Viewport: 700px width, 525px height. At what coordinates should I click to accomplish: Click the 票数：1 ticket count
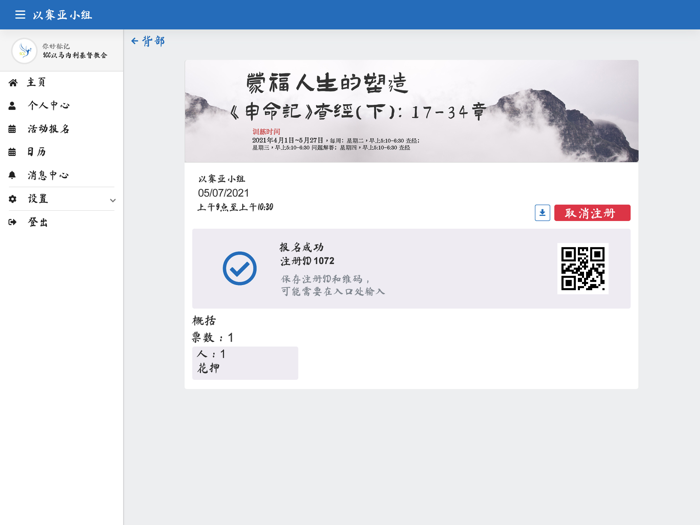tap(212, 338)
